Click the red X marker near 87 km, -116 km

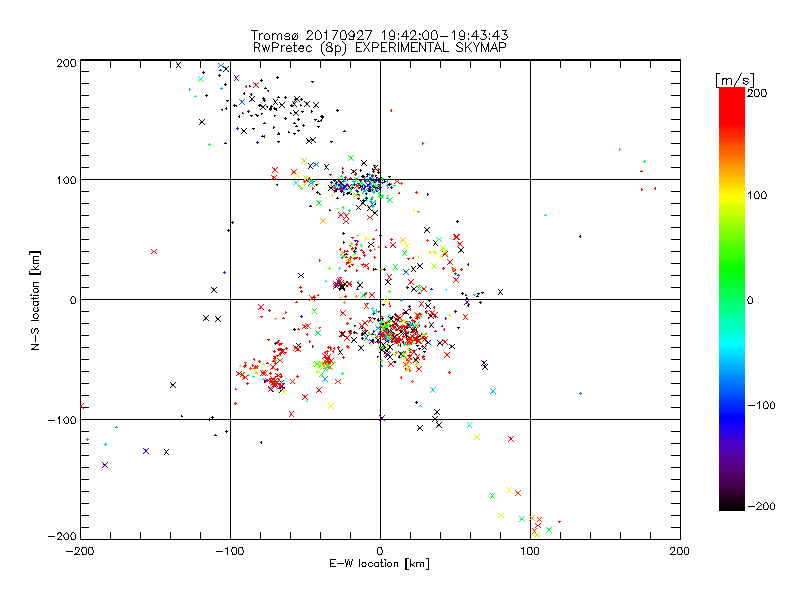tap(511, 439)
